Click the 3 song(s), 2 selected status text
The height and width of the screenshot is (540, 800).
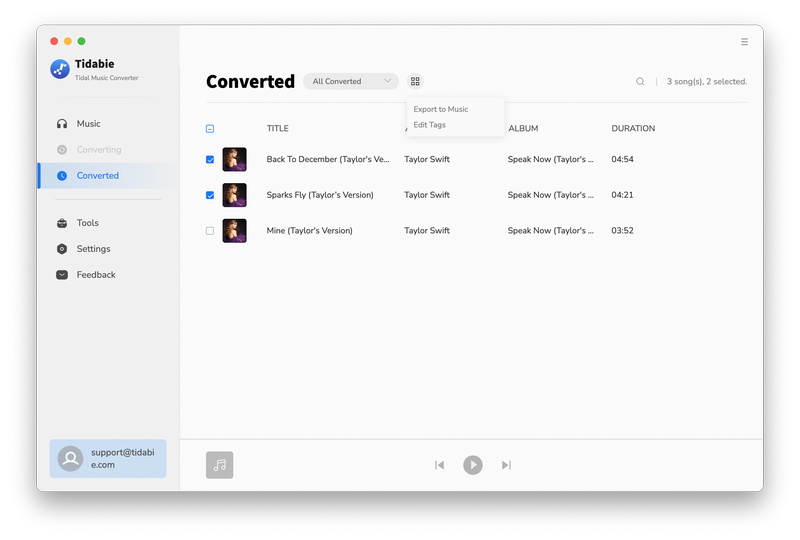click(x=707, y=82)
